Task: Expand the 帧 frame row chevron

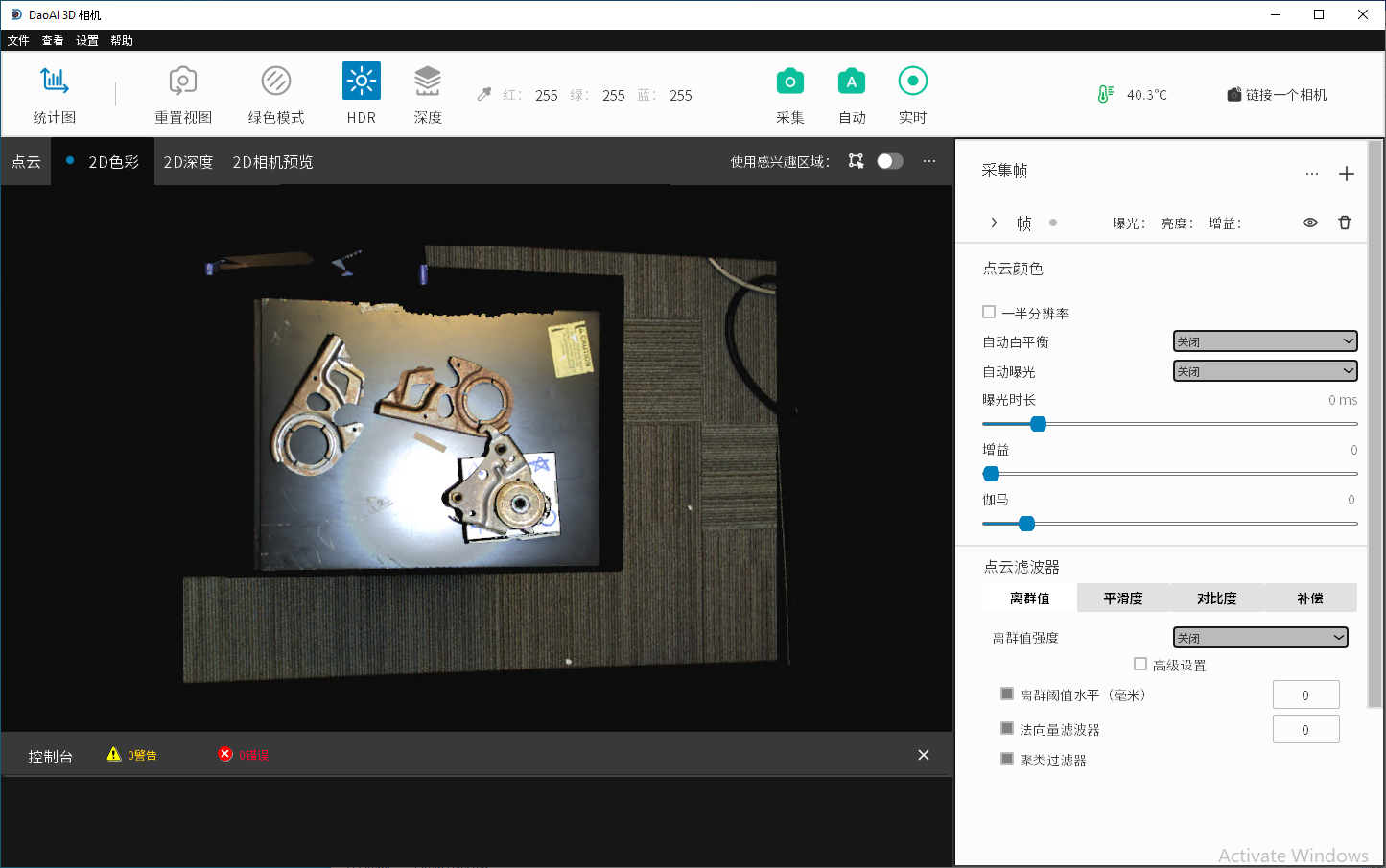Action: 994,223
